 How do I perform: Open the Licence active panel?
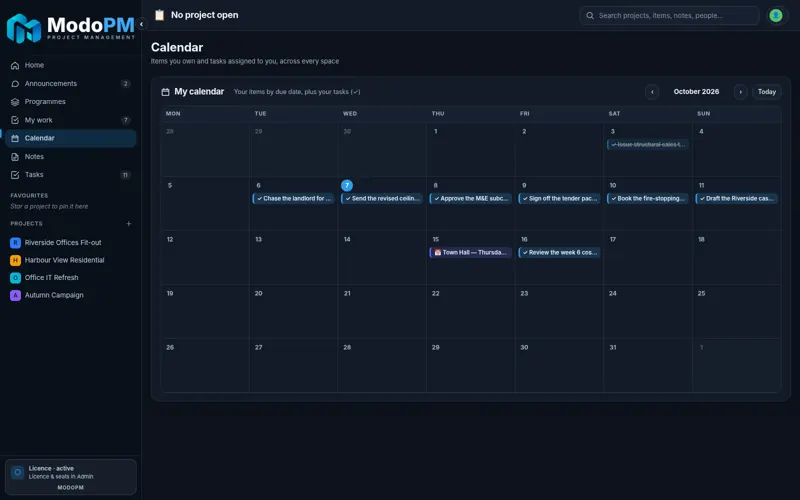click(x=70, y=477)
